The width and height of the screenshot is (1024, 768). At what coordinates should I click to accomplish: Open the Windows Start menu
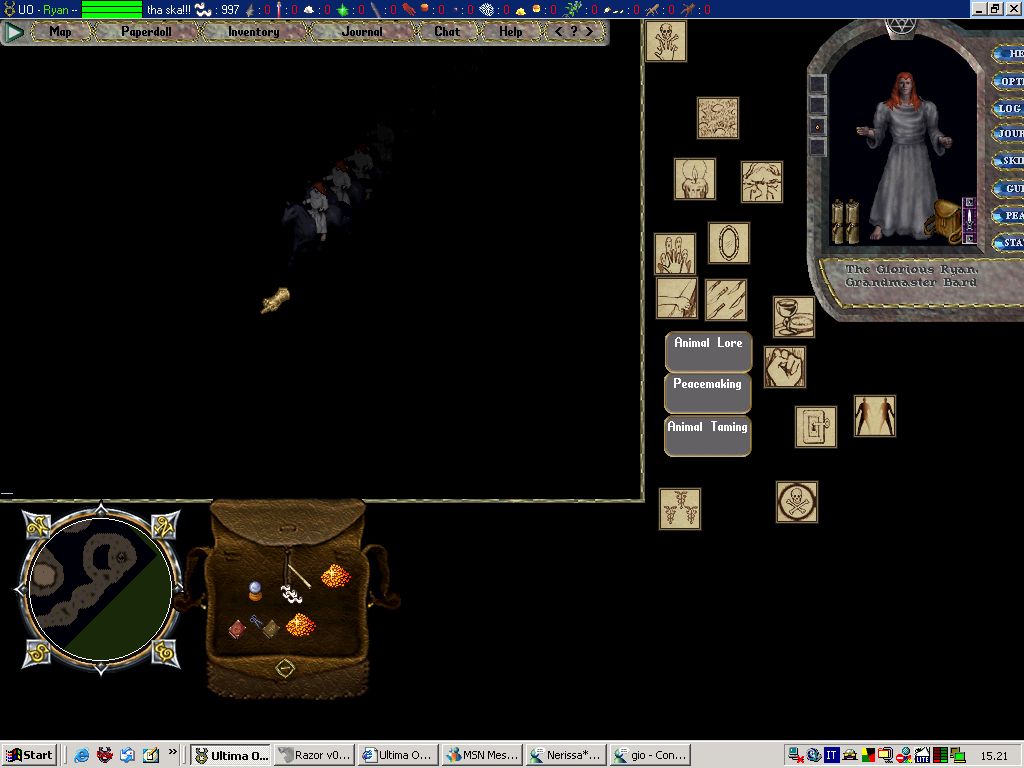click(x=29, y=755)
